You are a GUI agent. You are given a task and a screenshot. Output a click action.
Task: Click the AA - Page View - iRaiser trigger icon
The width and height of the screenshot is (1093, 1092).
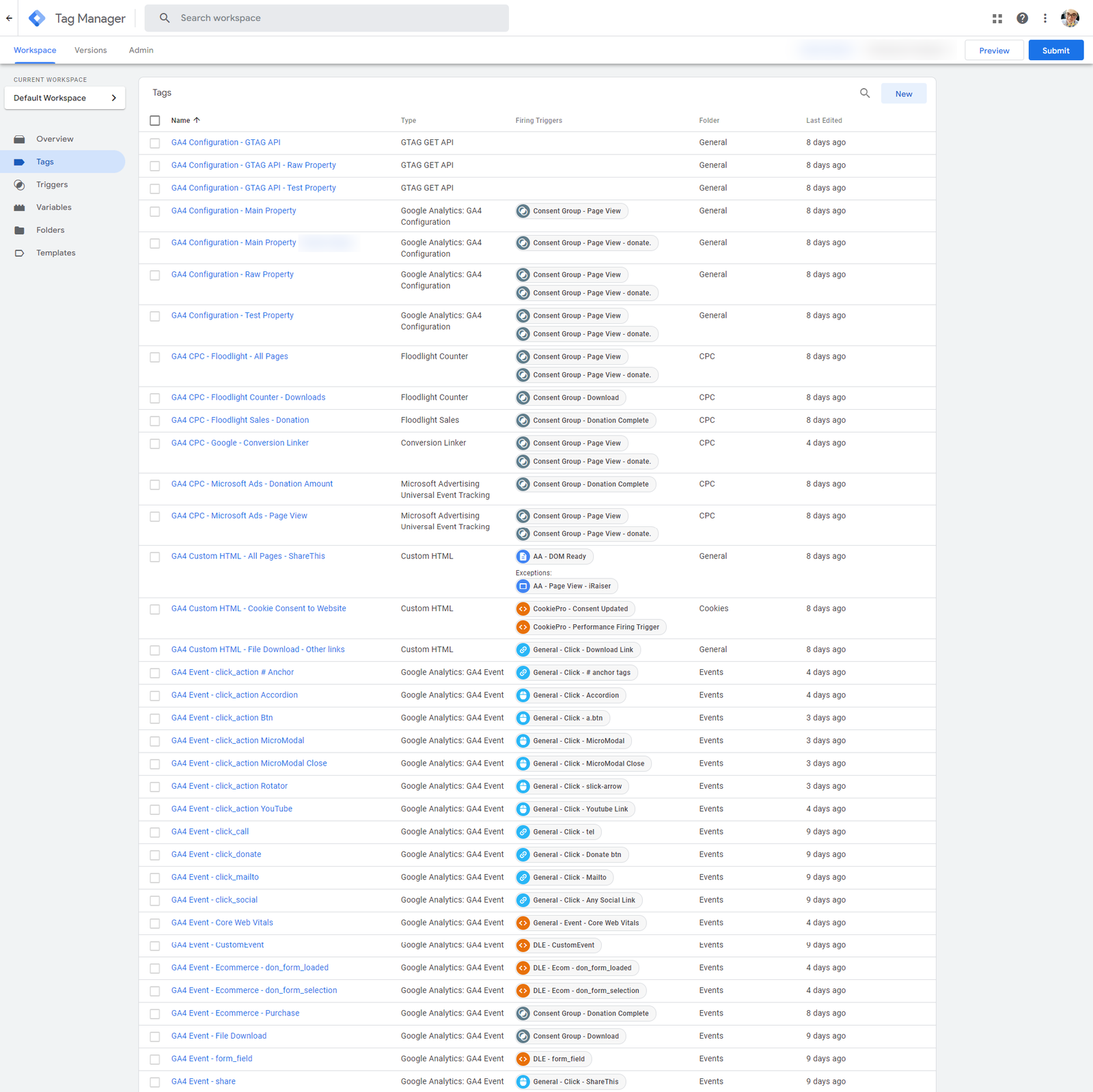523,586
